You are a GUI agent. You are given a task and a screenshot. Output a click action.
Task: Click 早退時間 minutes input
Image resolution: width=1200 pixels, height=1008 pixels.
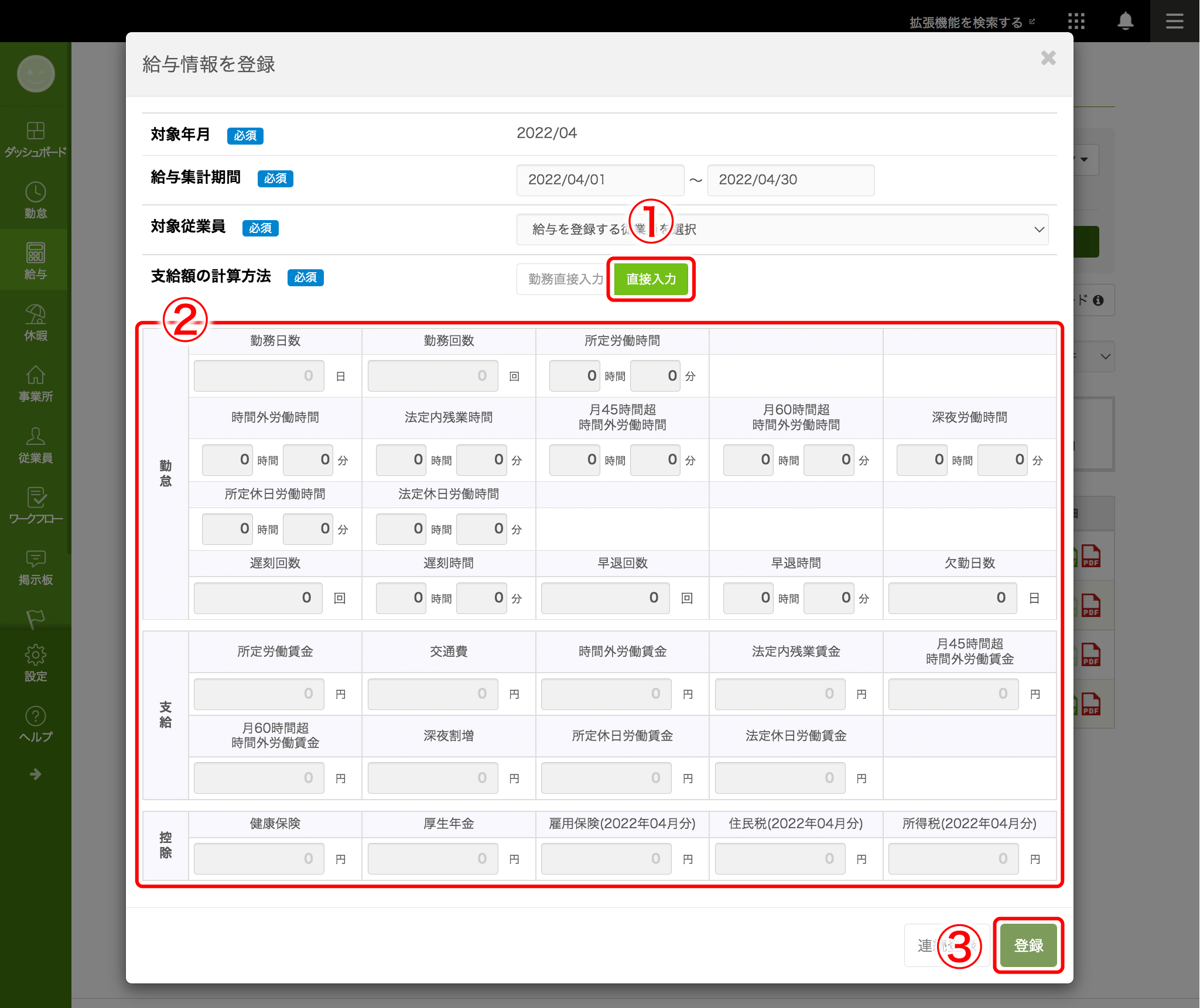[829, 598]
